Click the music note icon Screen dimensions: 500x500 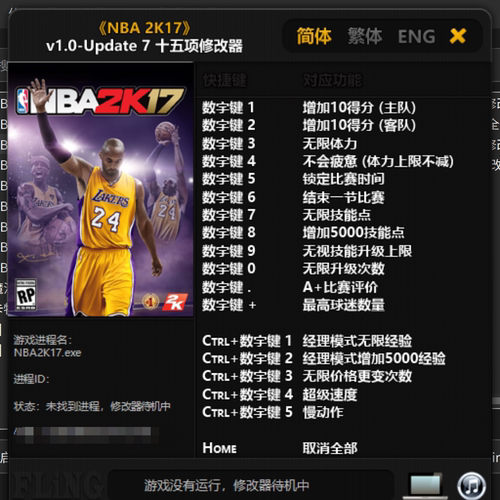coord(471,486)
